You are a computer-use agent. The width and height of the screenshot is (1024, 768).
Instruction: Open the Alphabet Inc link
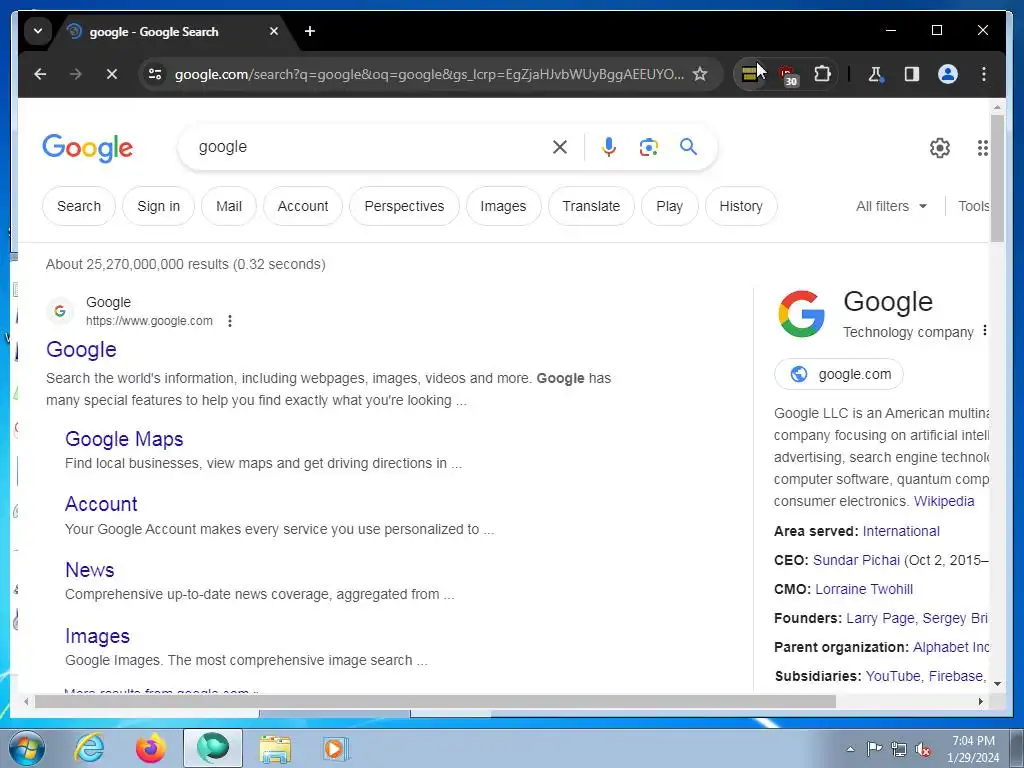pos(951,647)
